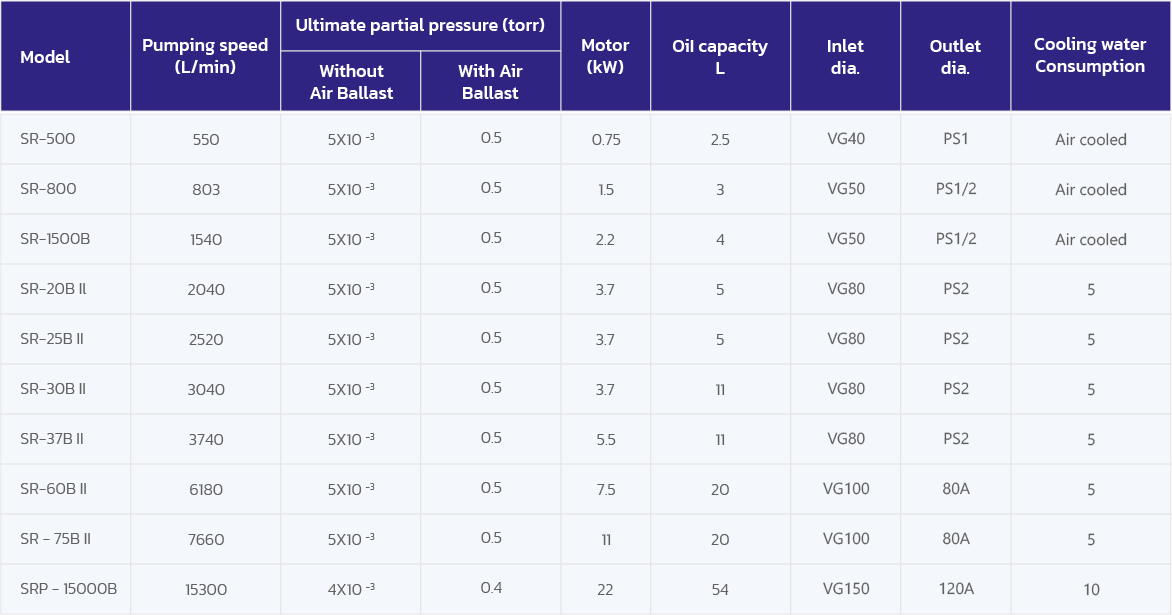Image resolution: width=1172 pixels, height=615 pixels.
Task: Click the Model column header
Action: click(45, 57)
